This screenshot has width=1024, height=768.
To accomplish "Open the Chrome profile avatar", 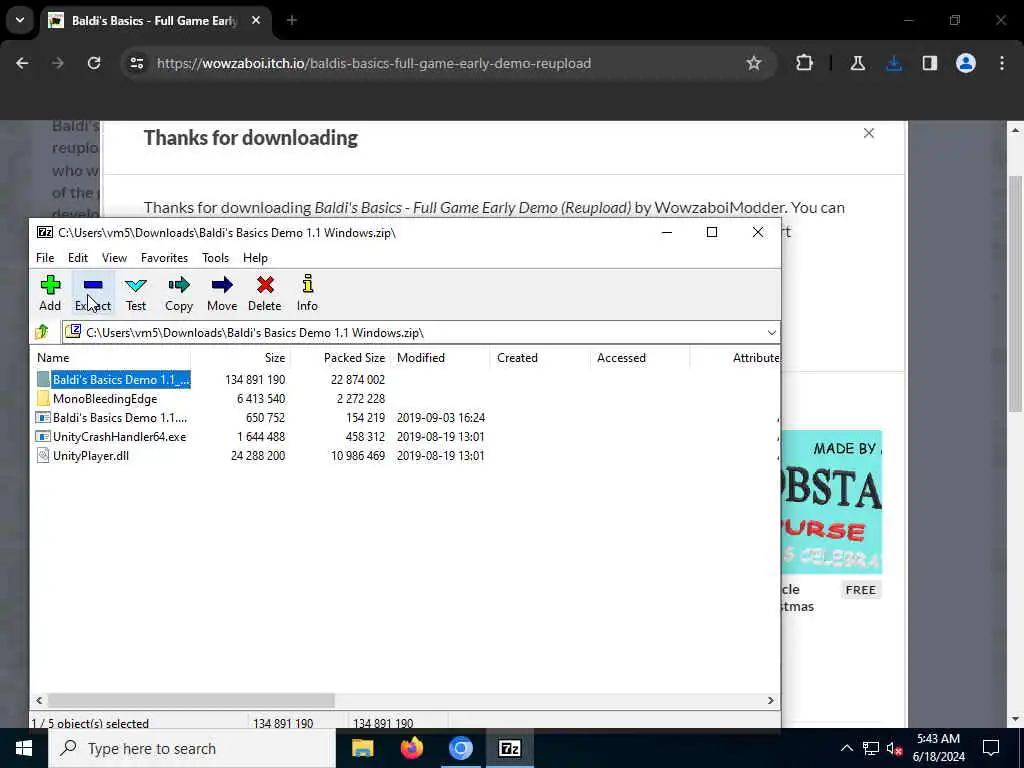I will (x=966, y=63).
